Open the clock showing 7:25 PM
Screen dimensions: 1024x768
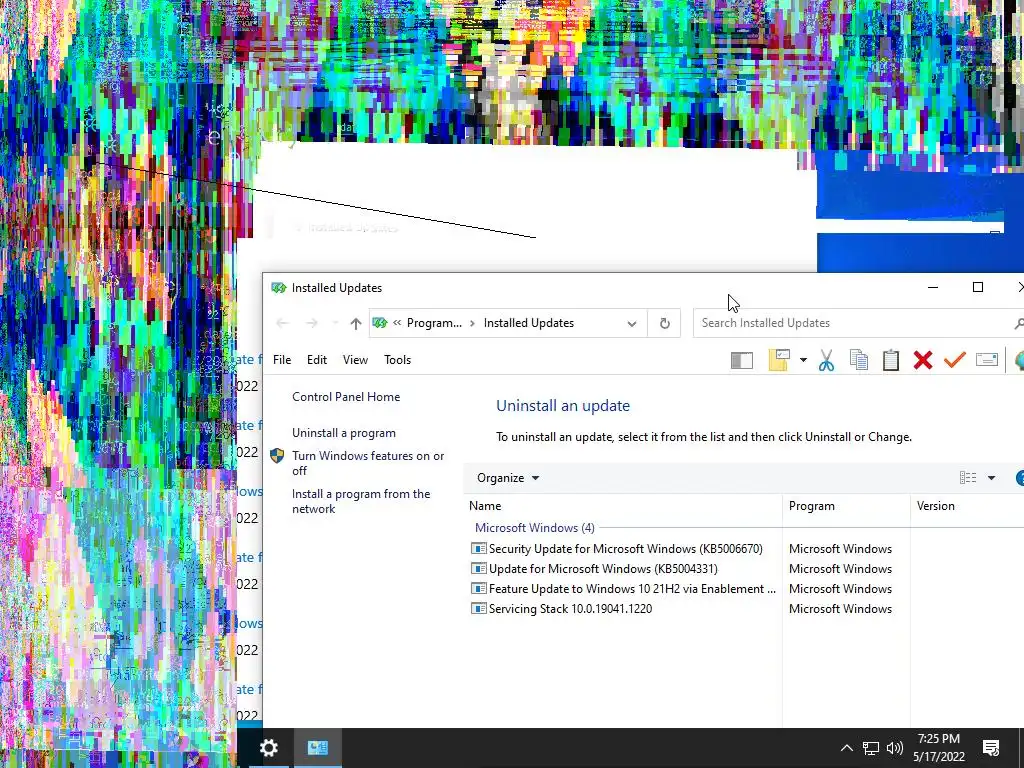(939, 748)
